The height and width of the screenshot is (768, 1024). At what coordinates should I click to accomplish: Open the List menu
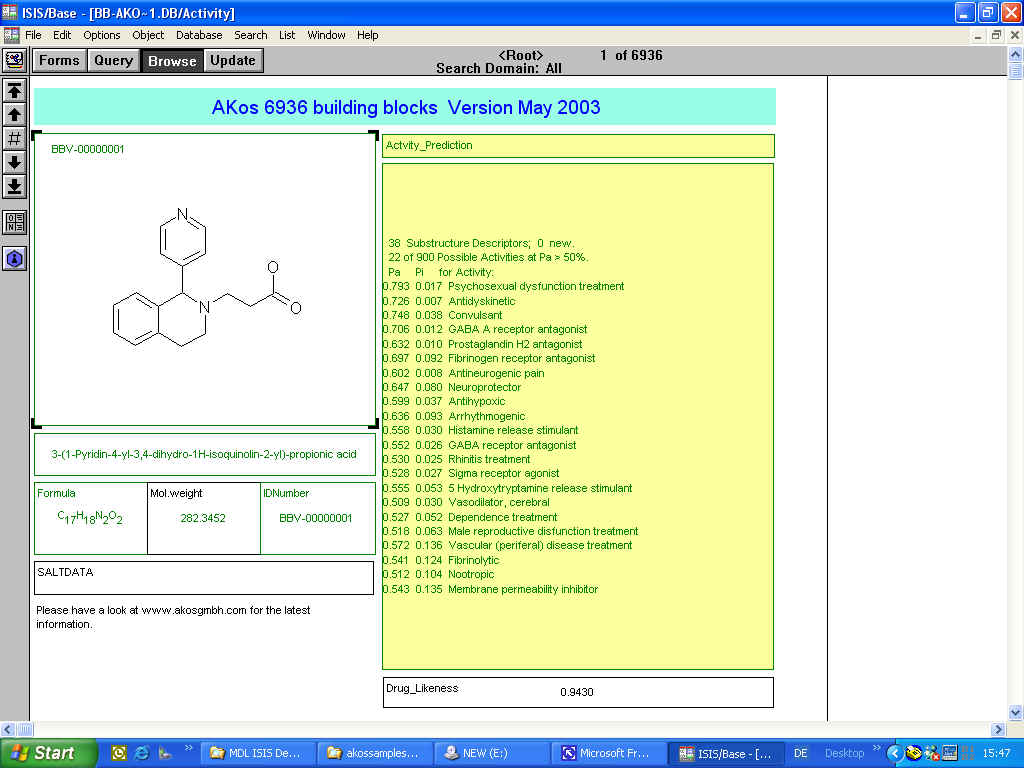[x=287, y=35]
